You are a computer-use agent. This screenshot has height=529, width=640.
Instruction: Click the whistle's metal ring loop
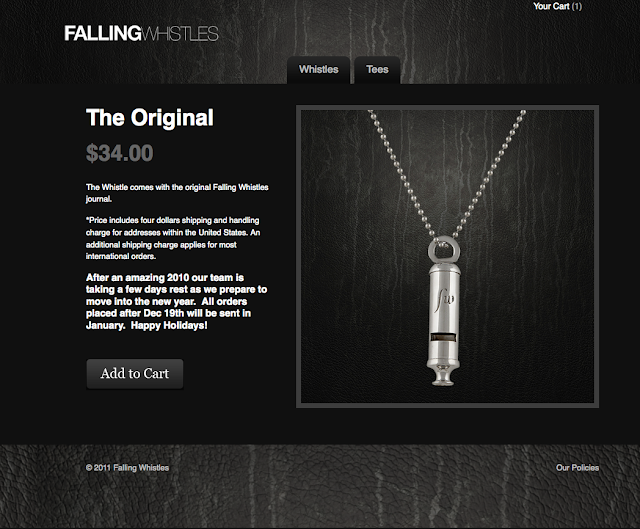coord(444,249)
